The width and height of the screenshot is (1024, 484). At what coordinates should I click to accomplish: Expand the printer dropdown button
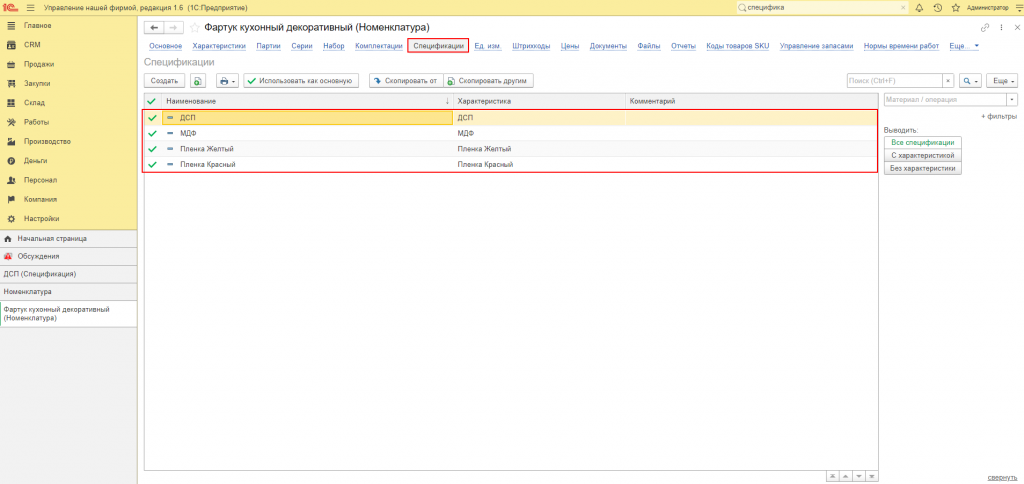227,80
